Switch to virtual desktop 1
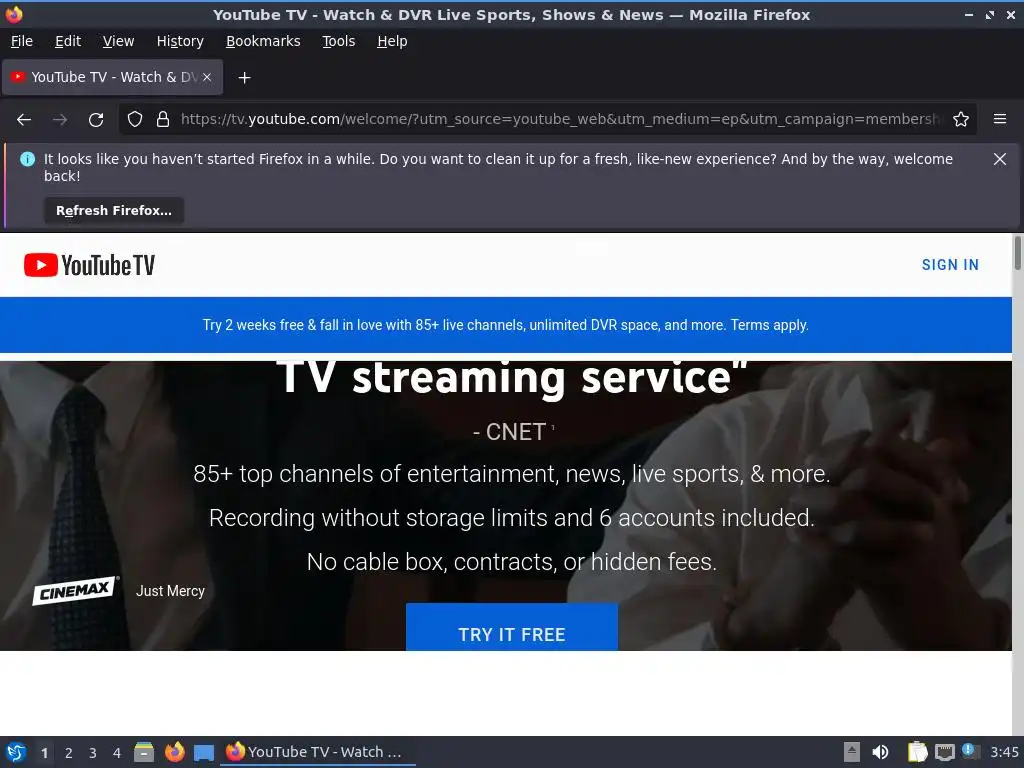 pos(44,753)
